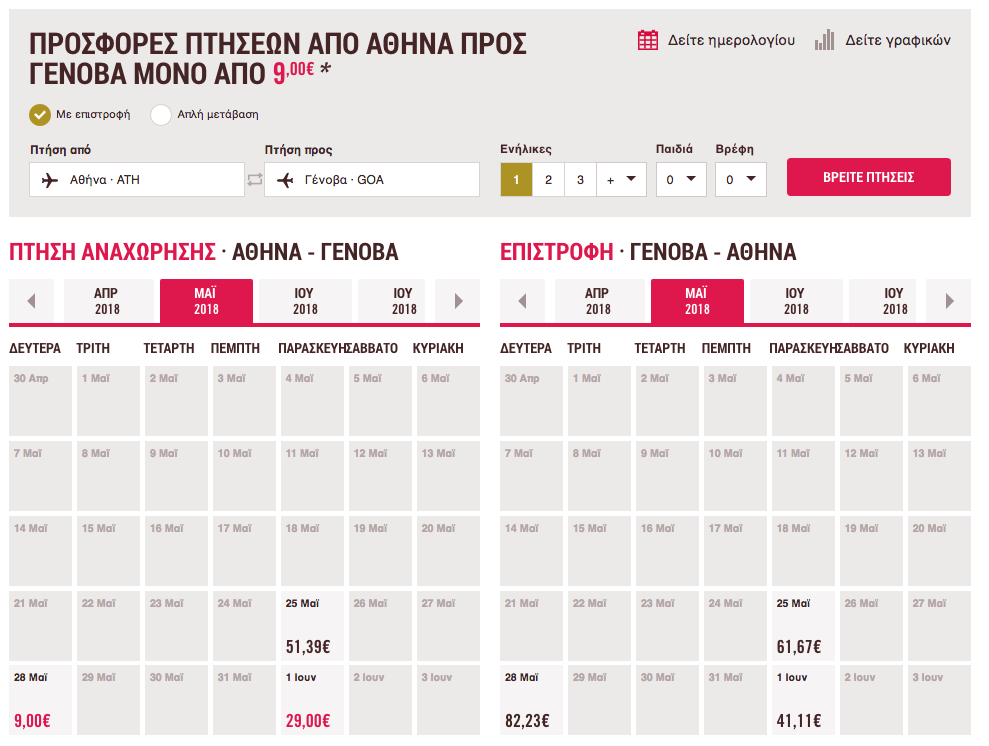Switch departure calendar to ΑΠΡ 2018 tab

pos(108,301)
